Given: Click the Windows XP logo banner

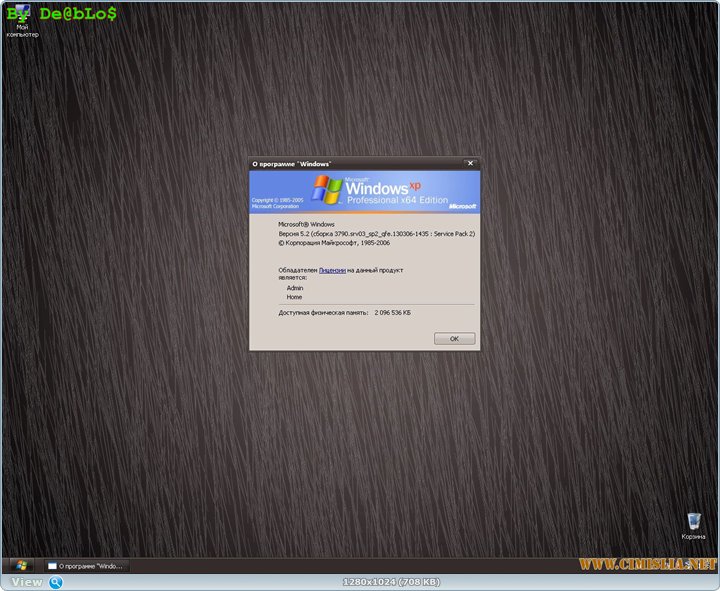Looking at the screenshot, I should [365, 192].
